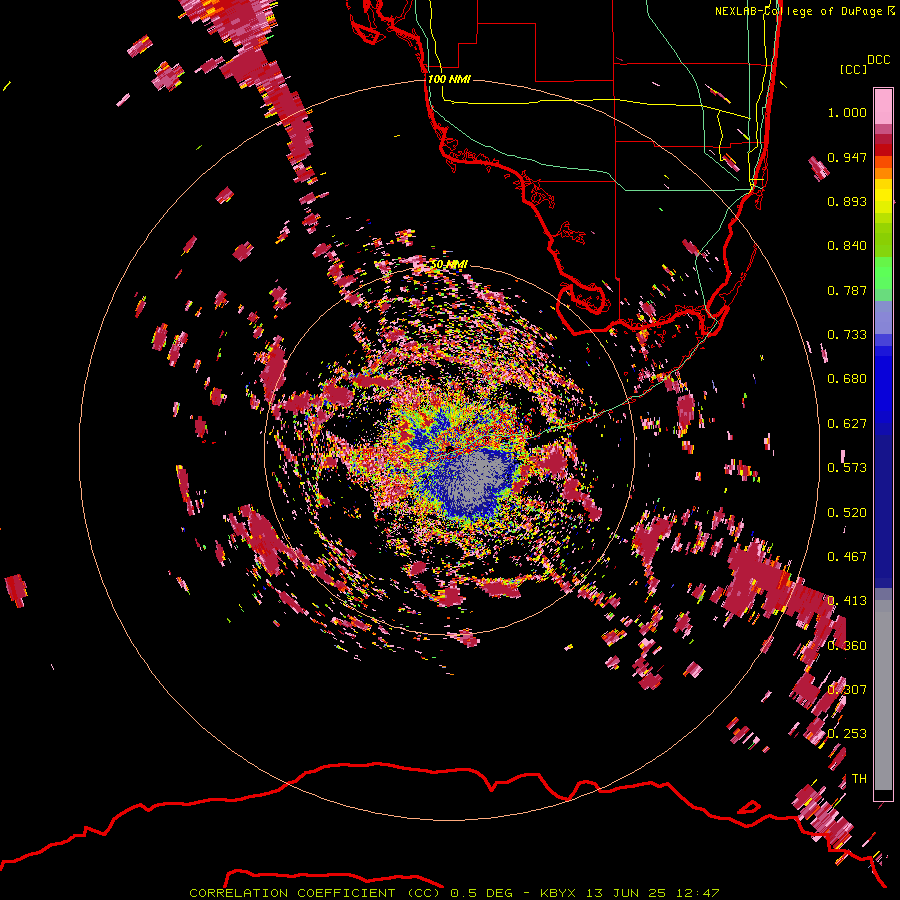Click the [CC] label above the color scale
Image resolution: width=900 pixels, height=900 pixels.
(x=853, y=69)
